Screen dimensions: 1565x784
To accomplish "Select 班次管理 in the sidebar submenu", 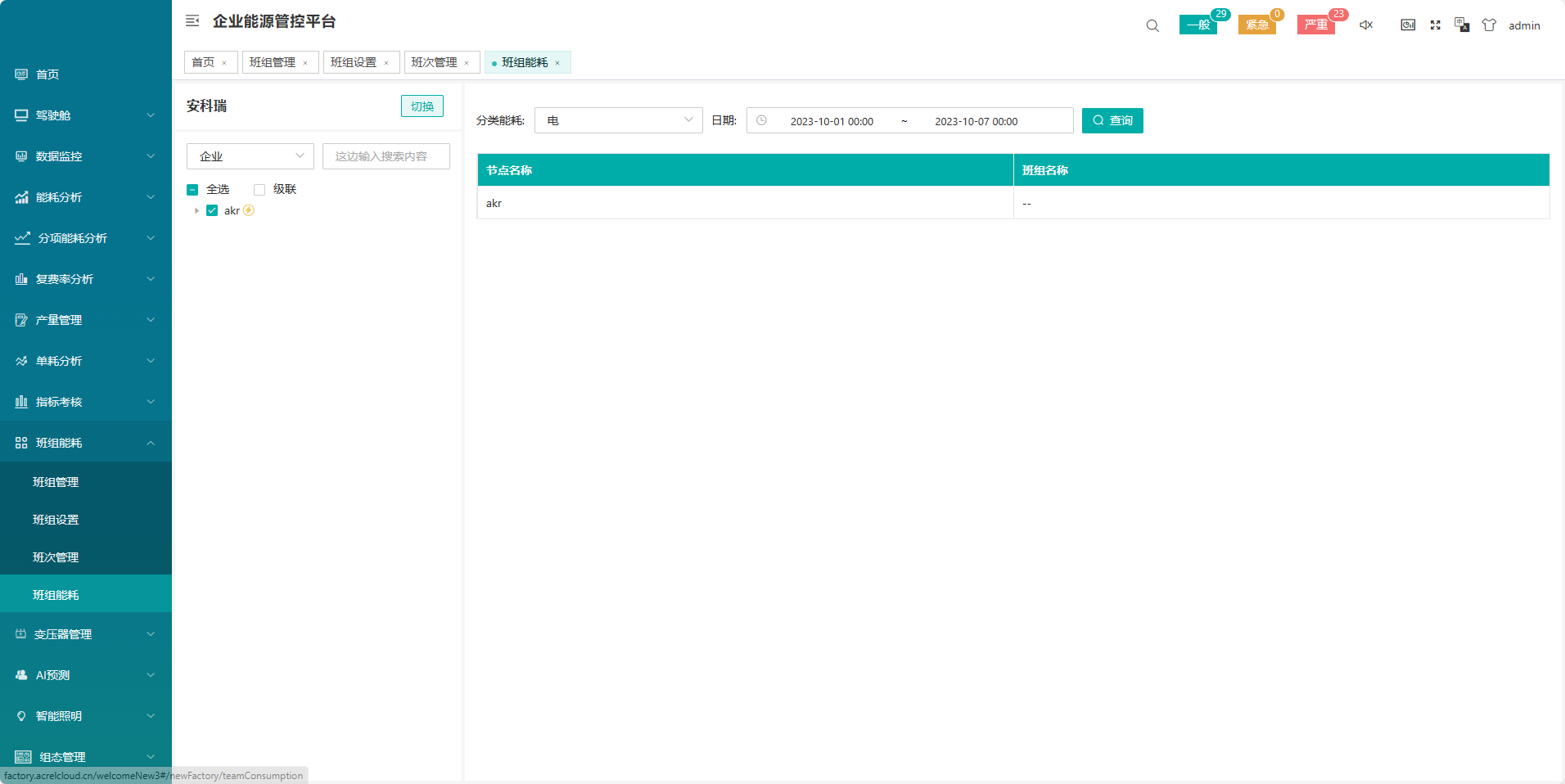I will [56, 557].
